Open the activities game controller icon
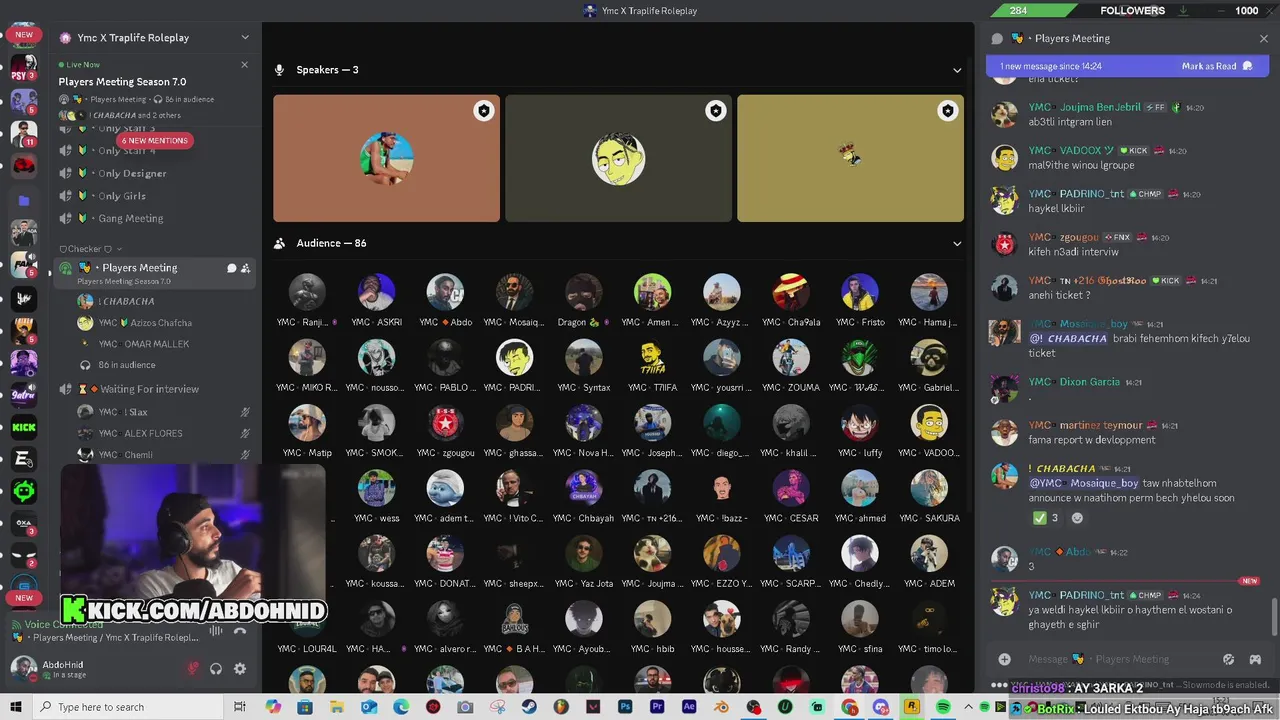Screen dimensions: 1280x720 [x=1255, y=659]
